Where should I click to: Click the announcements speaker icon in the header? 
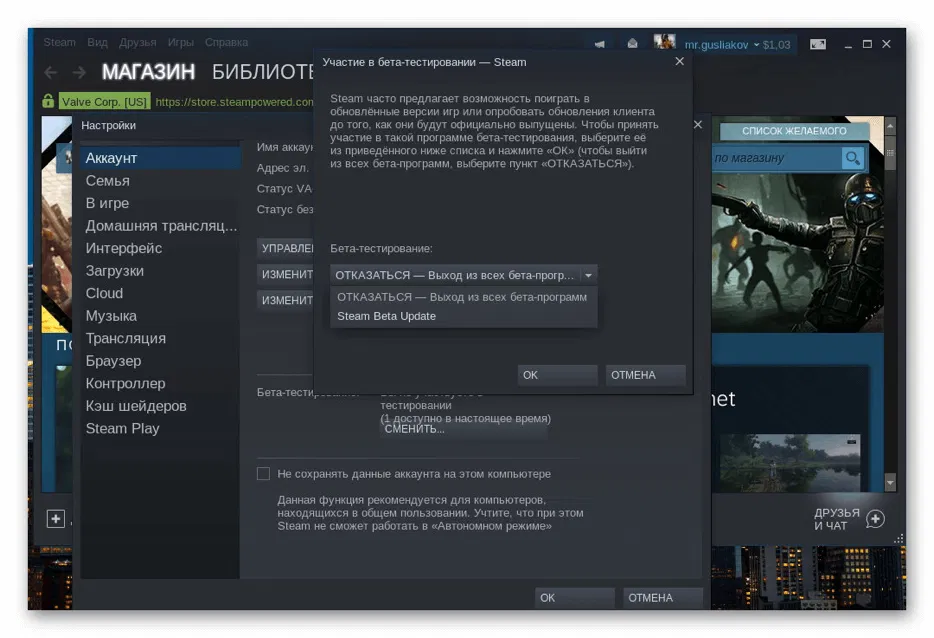click(x=599, y=44)
